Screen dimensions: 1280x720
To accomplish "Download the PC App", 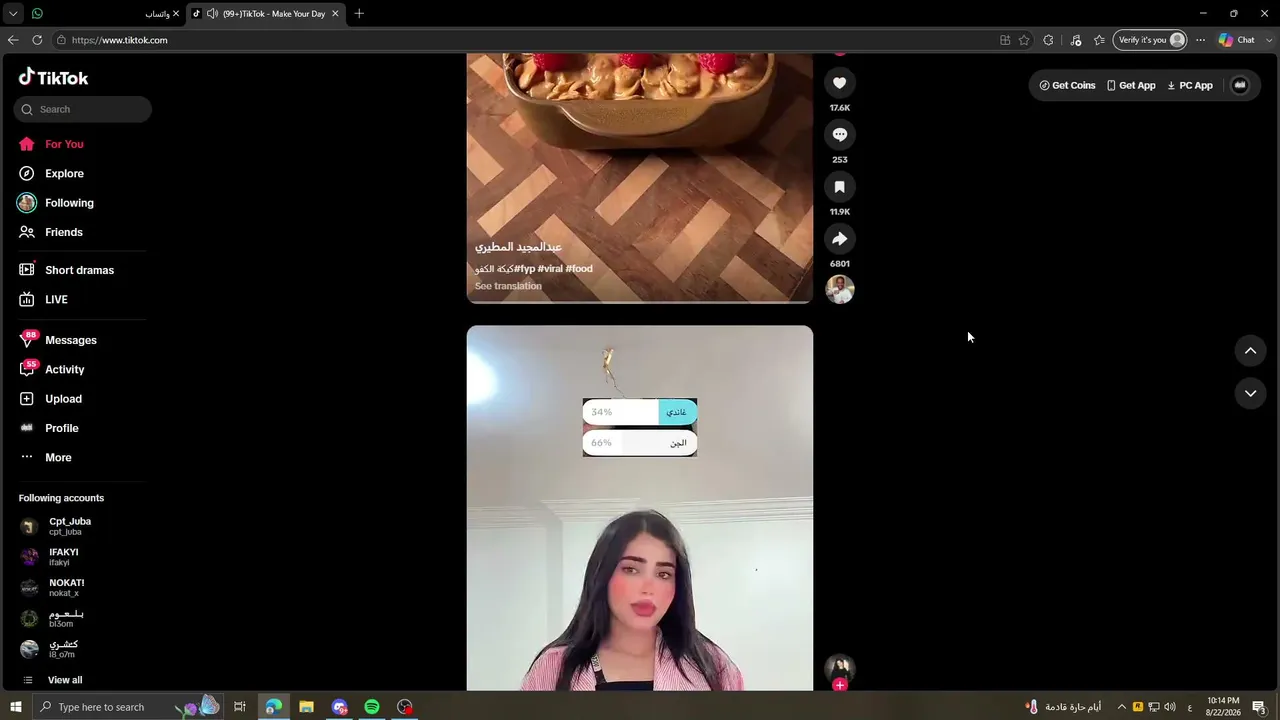I will point(1190,86).
